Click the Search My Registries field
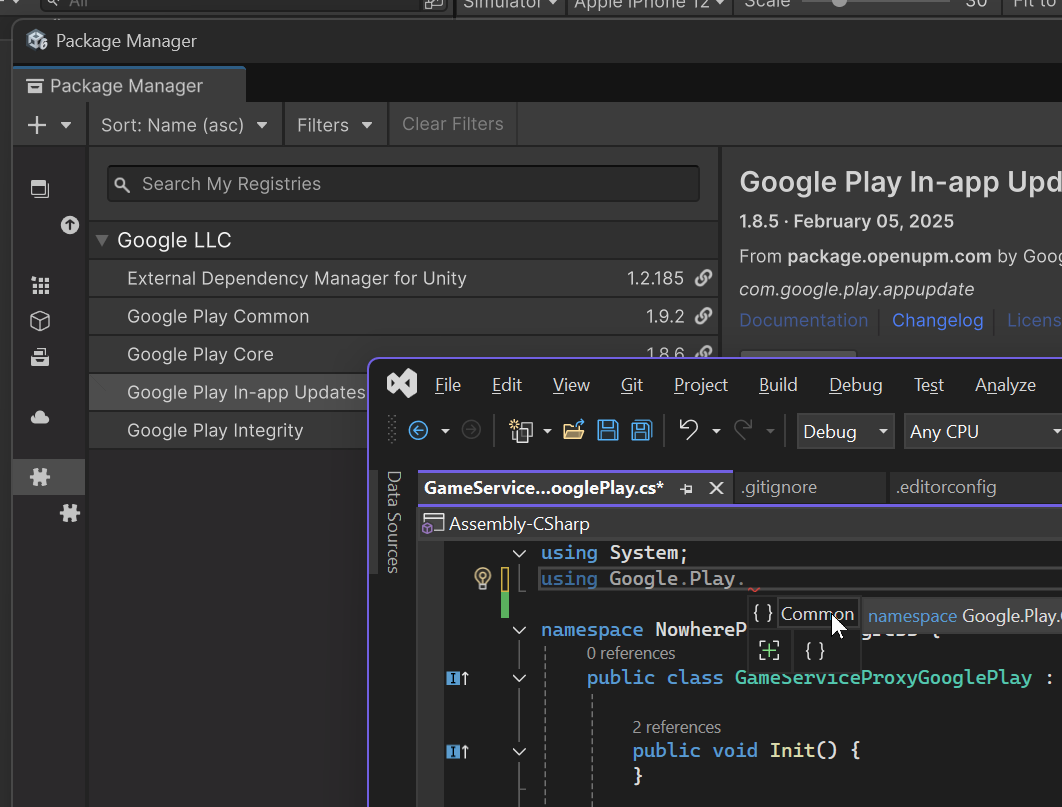1062x807 pixels. (403, 184)
